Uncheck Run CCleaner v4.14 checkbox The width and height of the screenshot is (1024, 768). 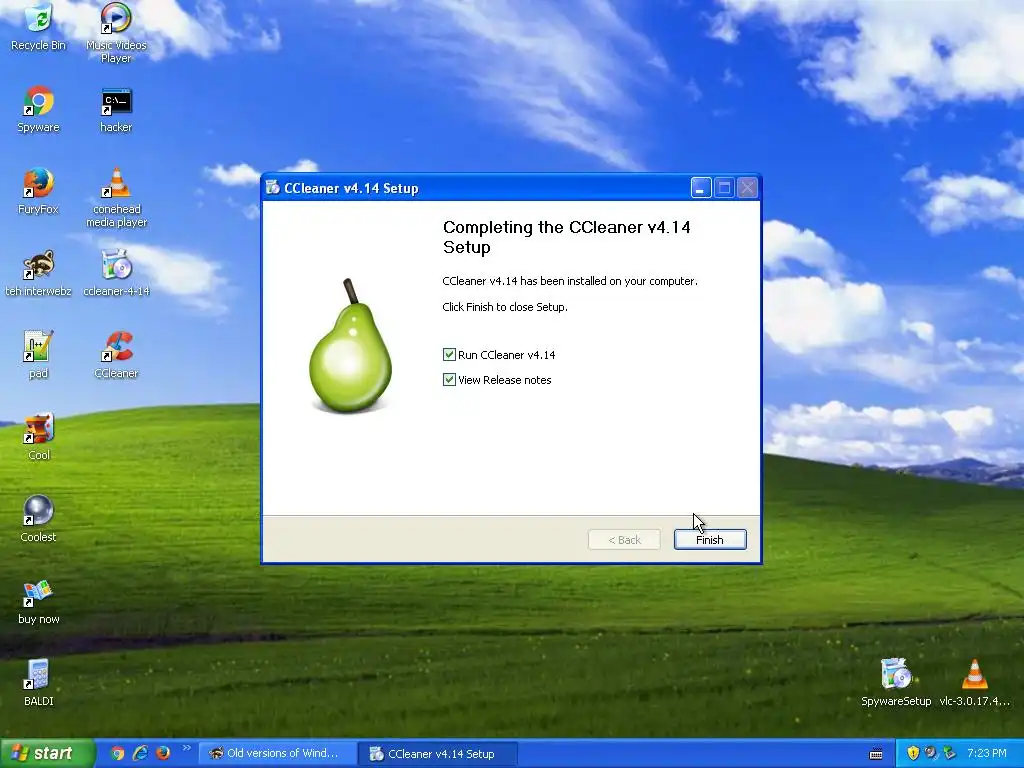pos(449,355)
